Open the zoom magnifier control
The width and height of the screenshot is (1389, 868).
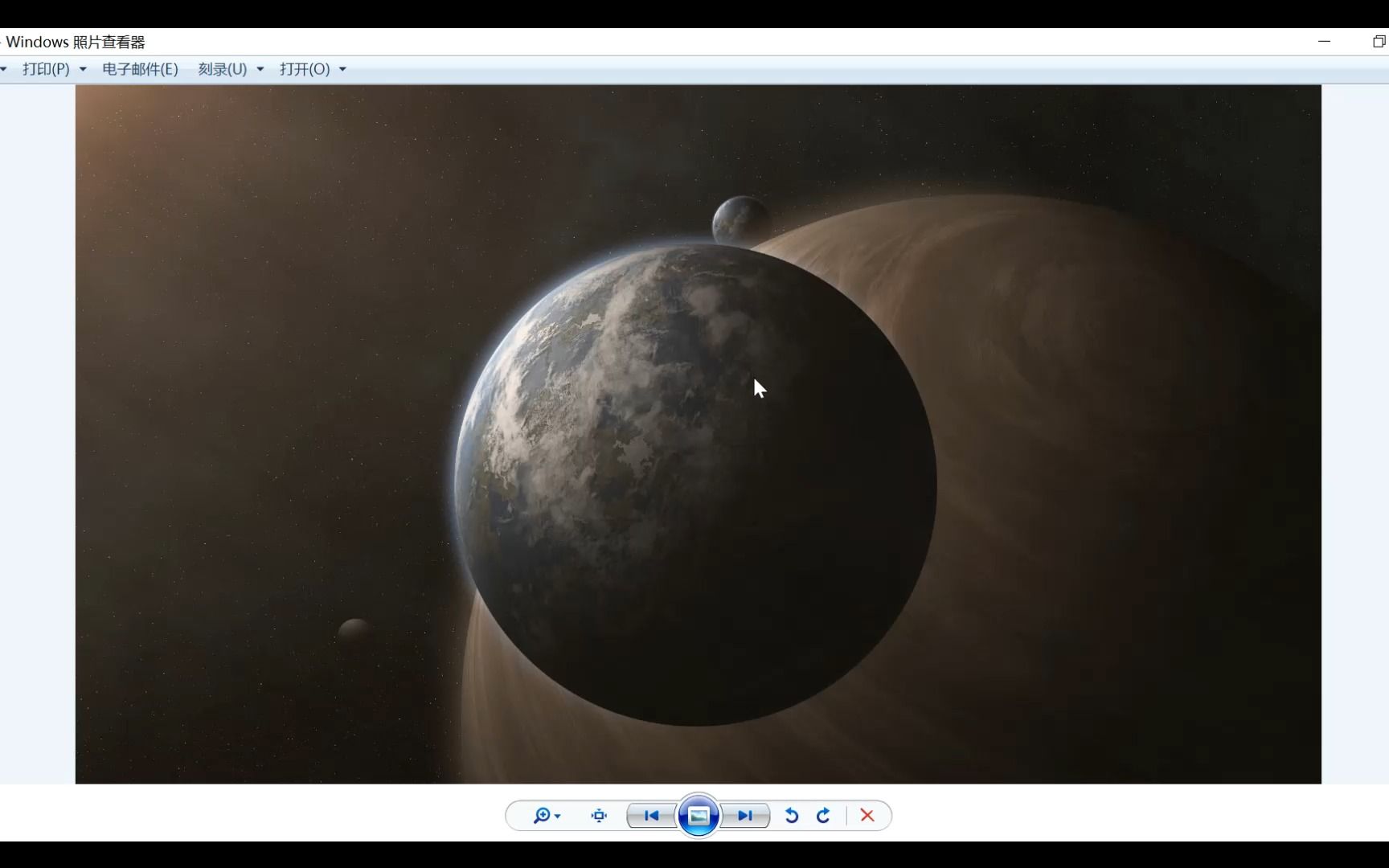point(542,816)
